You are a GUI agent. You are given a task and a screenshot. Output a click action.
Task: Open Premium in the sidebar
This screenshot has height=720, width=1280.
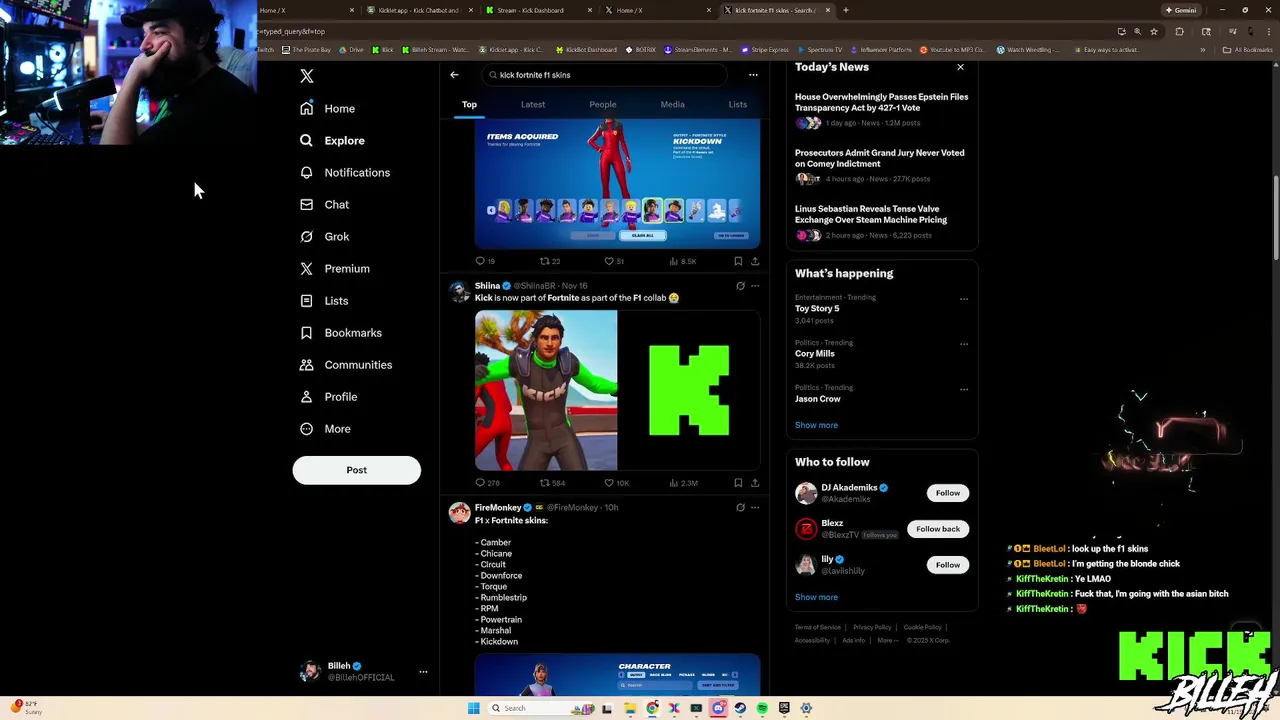[x=335, y=268]
